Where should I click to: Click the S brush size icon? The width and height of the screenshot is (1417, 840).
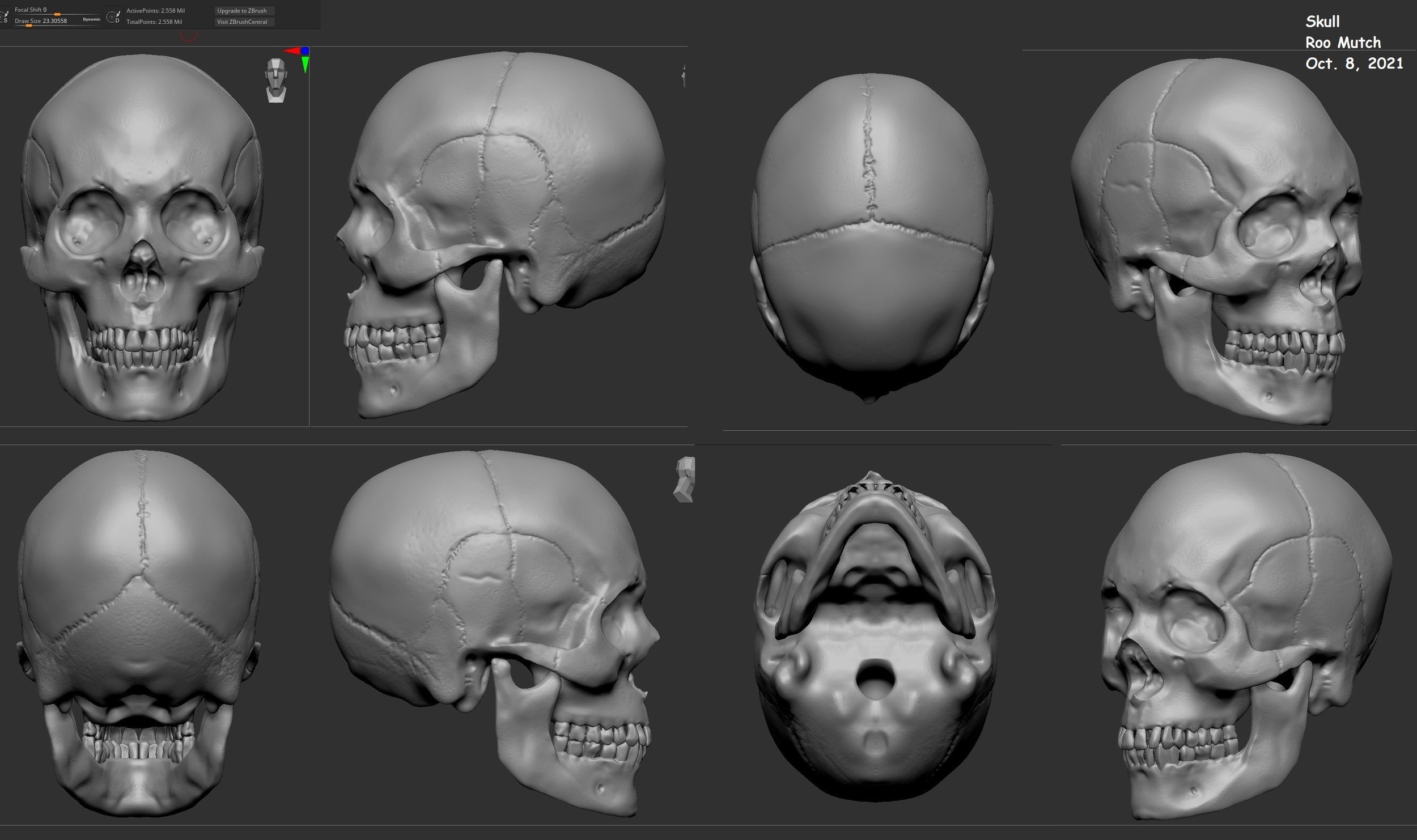coord(5,16)
